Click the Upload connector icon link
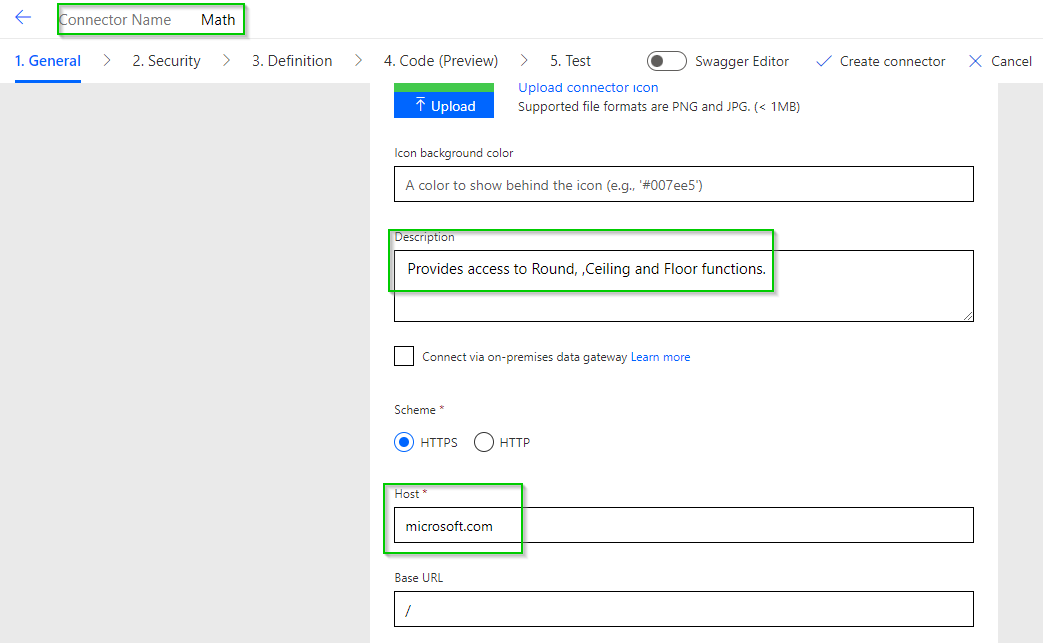 click(588, 88)
